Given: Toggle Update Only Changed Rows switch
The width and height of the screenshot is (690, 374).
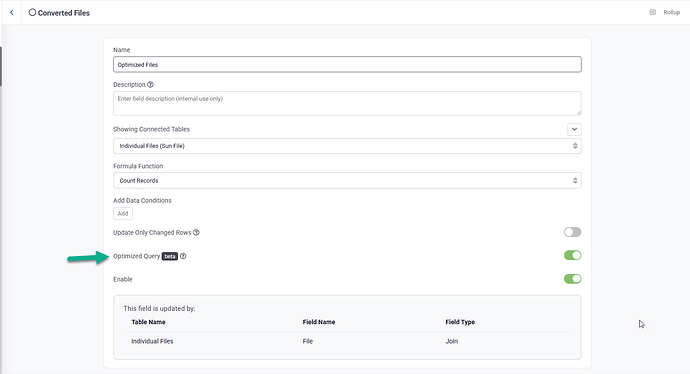Looking at the screenshot, I should [573, 232].
